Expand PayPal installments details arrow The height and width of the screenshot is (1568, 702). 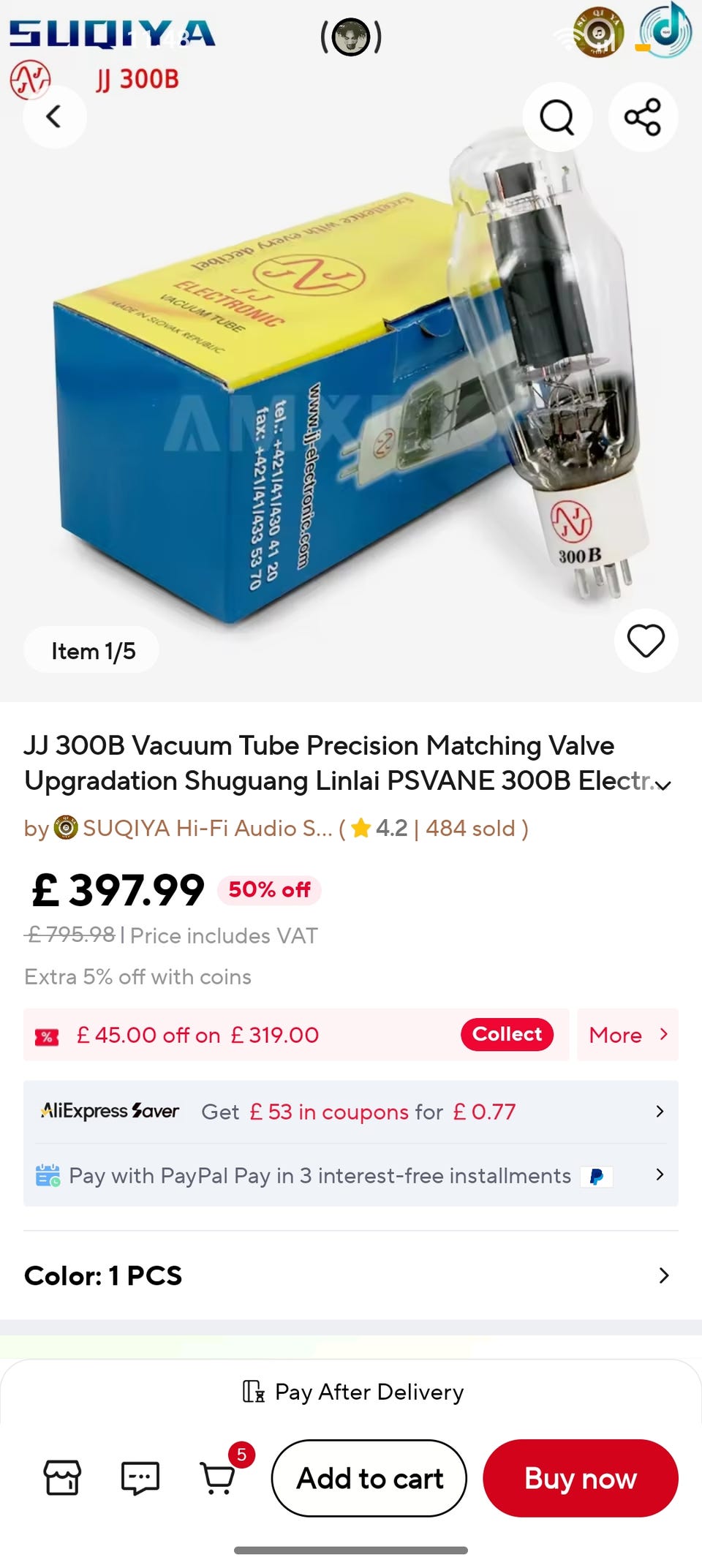[x=660, y=1175]
